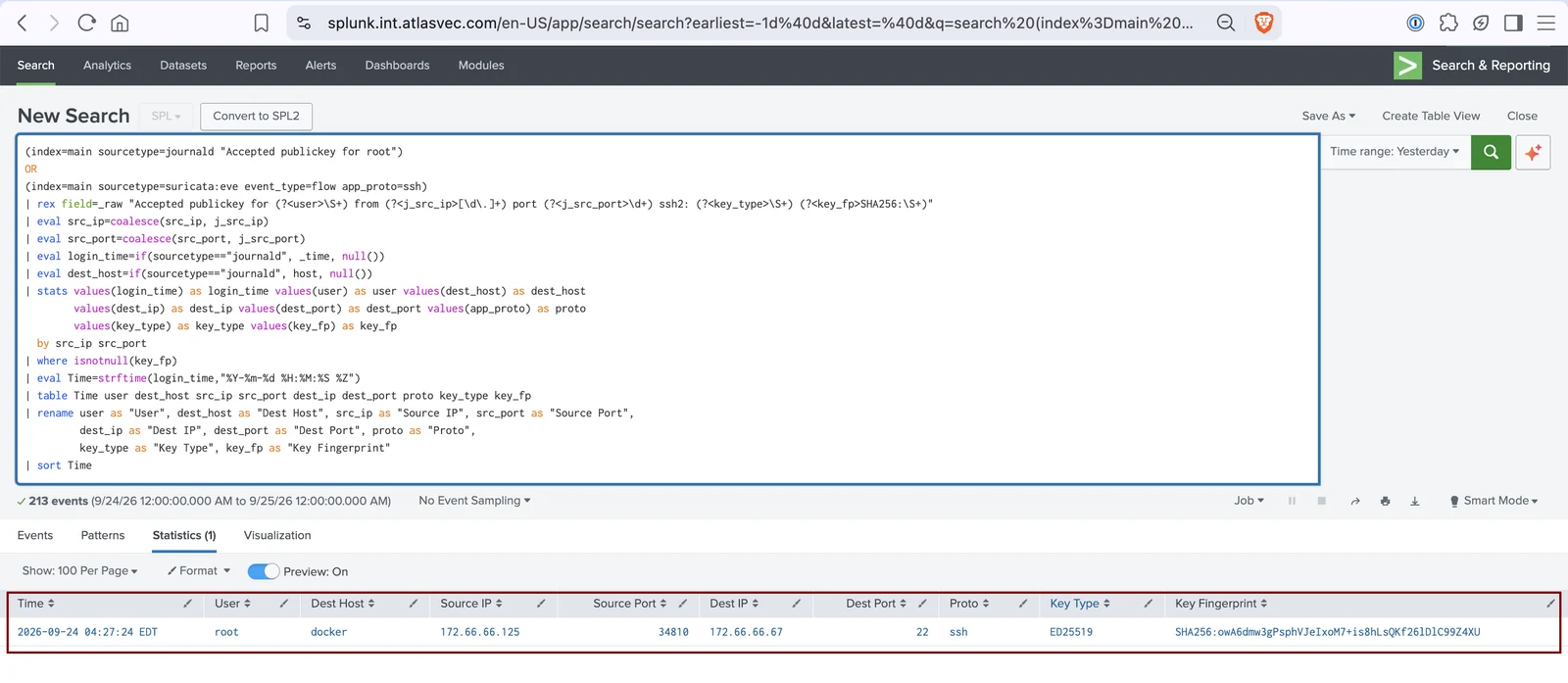Click the key fingerprint SHA256 value
1568x683 pixels.
pos(1328,633)
